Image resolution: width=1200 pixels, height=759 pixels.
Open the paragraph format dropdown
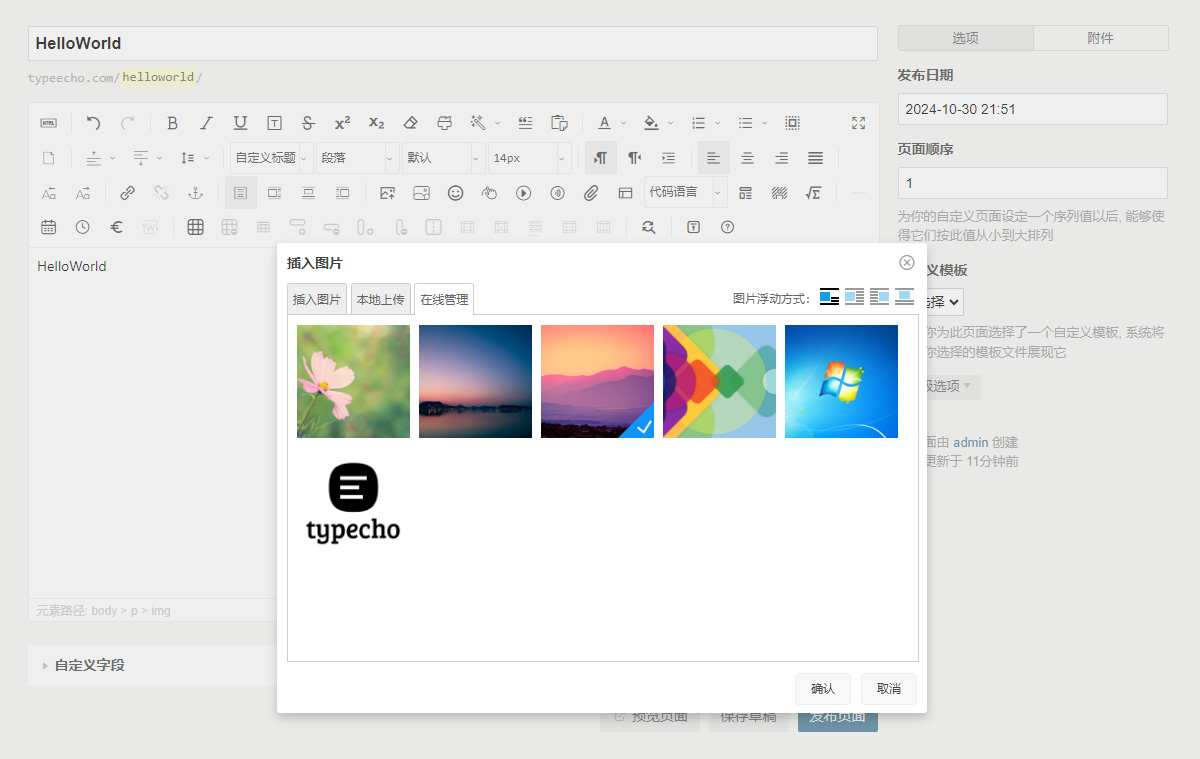coord(358,158)
